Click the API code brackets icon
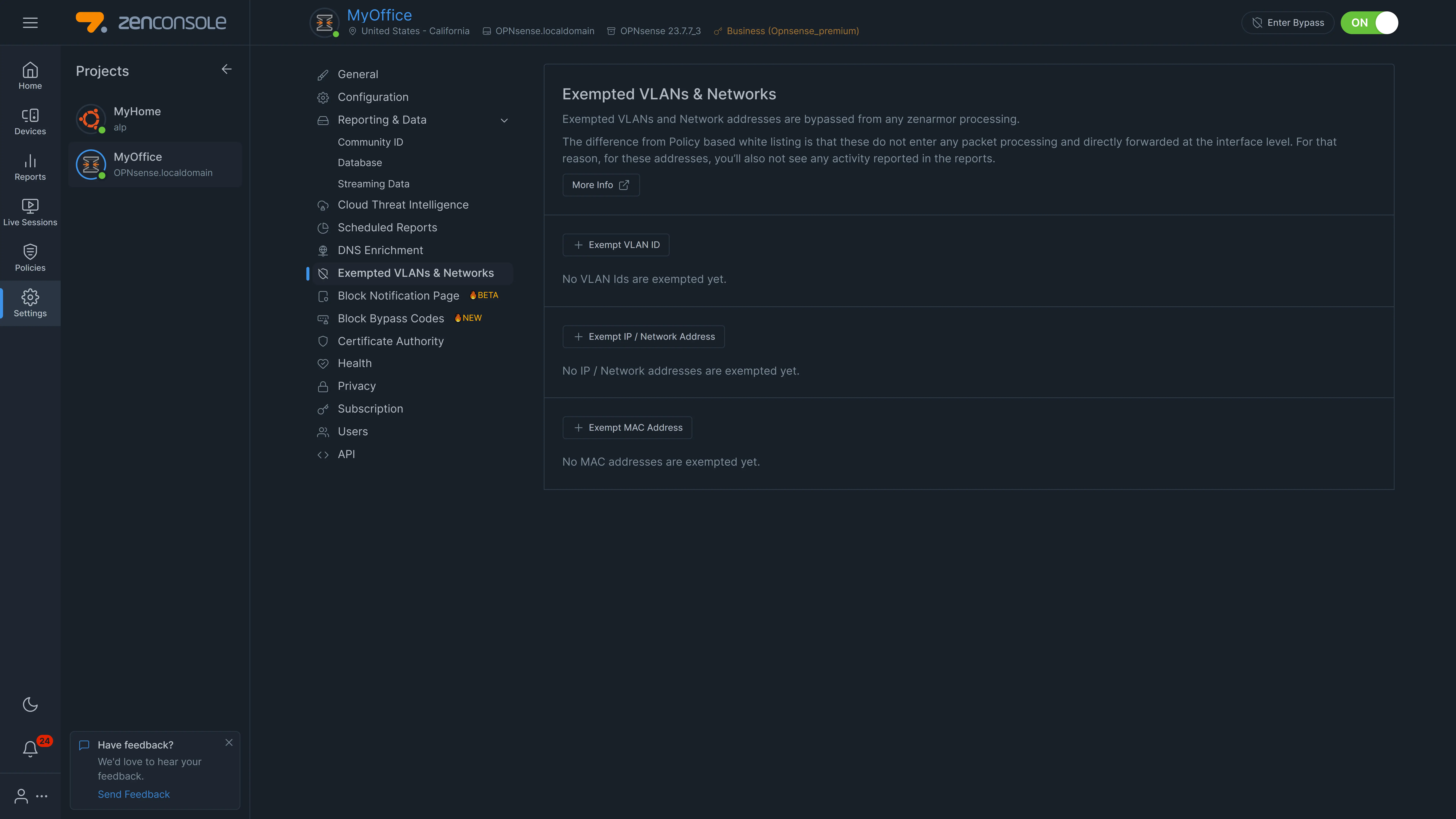 (323, 455)
